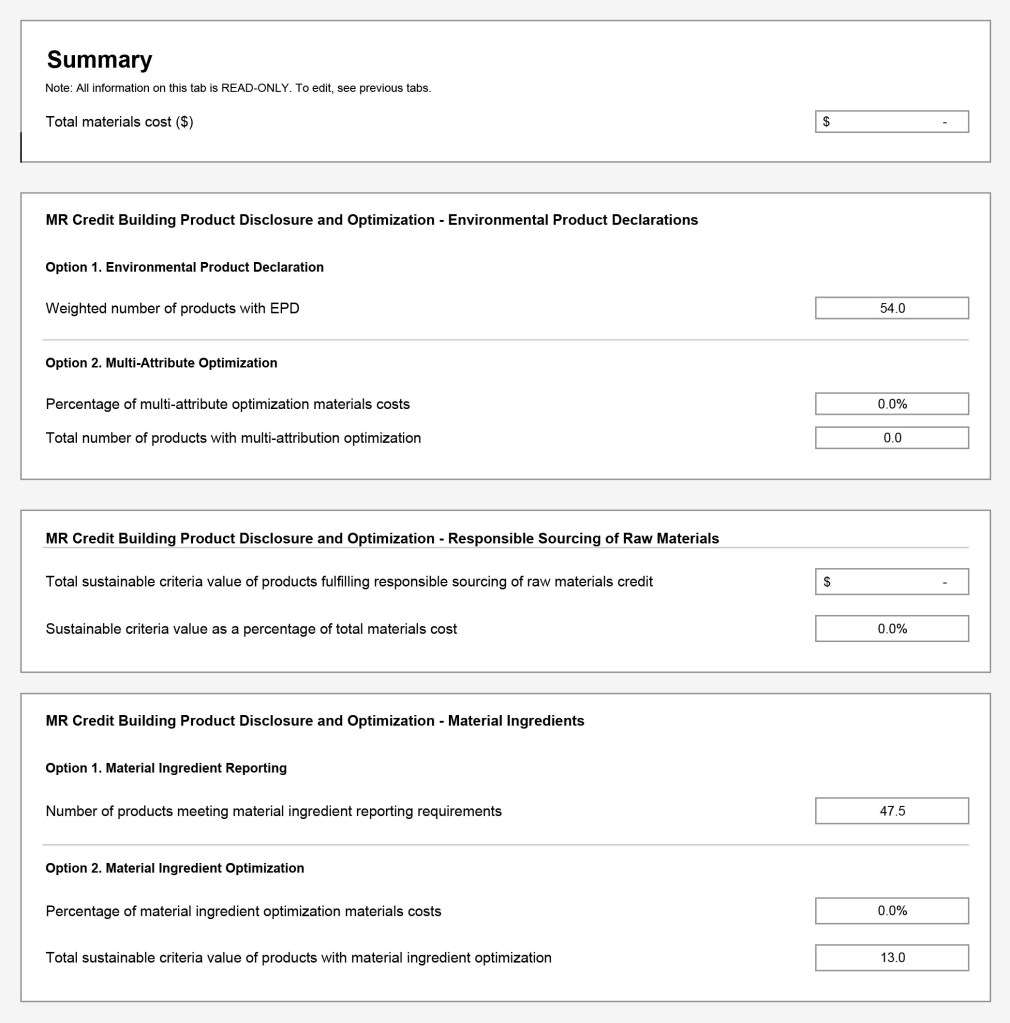
Task: Click the Option 2. Material Ingredient Optimization heading
Action: click(x=175, y=868)
